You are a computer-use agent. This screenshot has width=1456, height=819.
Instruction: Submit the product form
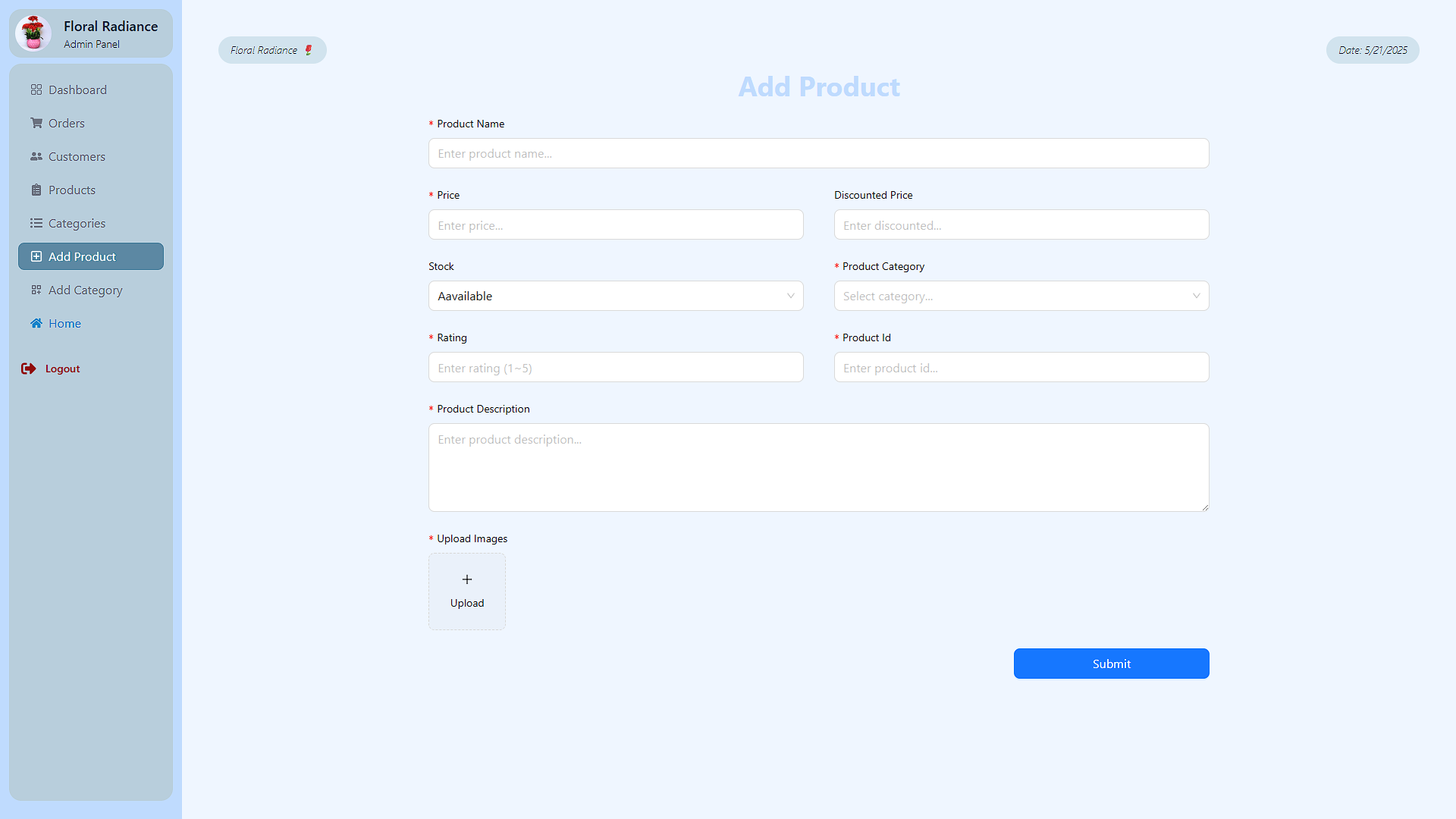[1111, 664]
